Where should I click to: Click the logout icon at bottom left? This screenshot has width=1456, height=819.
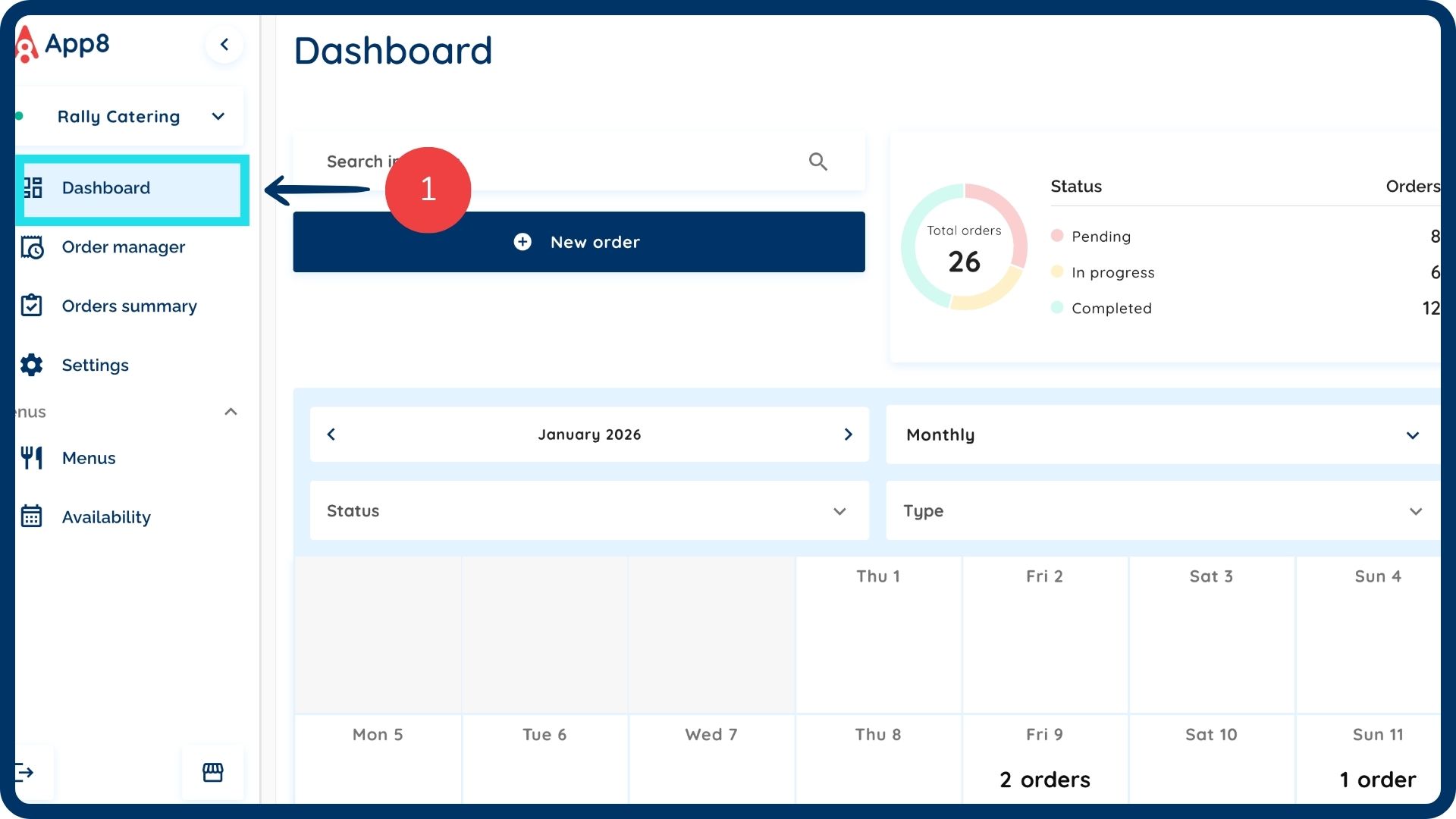(25, 772)
